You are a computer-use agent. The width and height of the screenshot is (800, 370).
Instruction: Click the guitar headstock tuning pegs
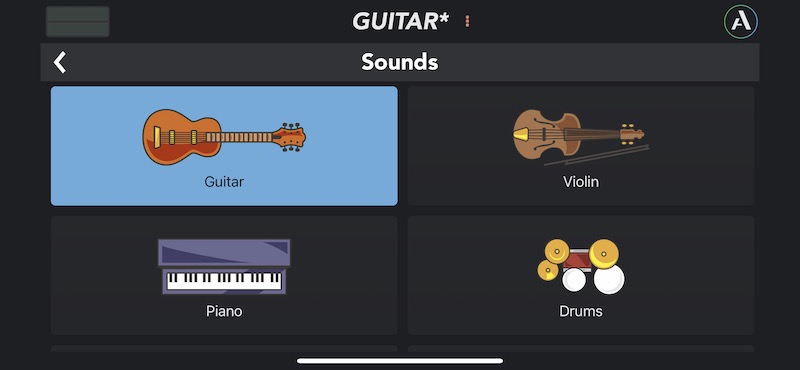pos(292,137)
